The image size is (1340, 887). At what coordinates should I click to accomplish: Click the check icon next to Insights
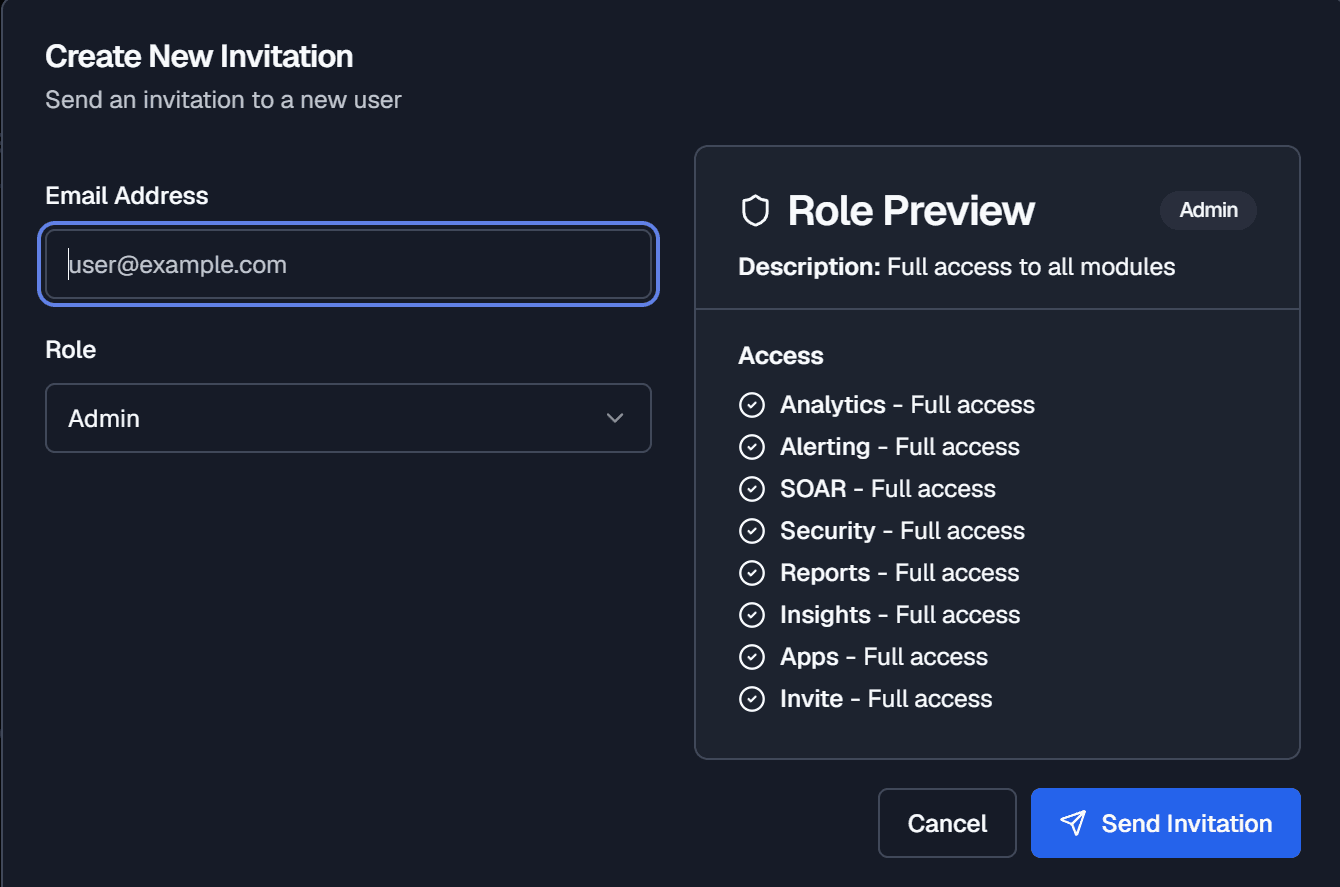(x=751, y=615)
